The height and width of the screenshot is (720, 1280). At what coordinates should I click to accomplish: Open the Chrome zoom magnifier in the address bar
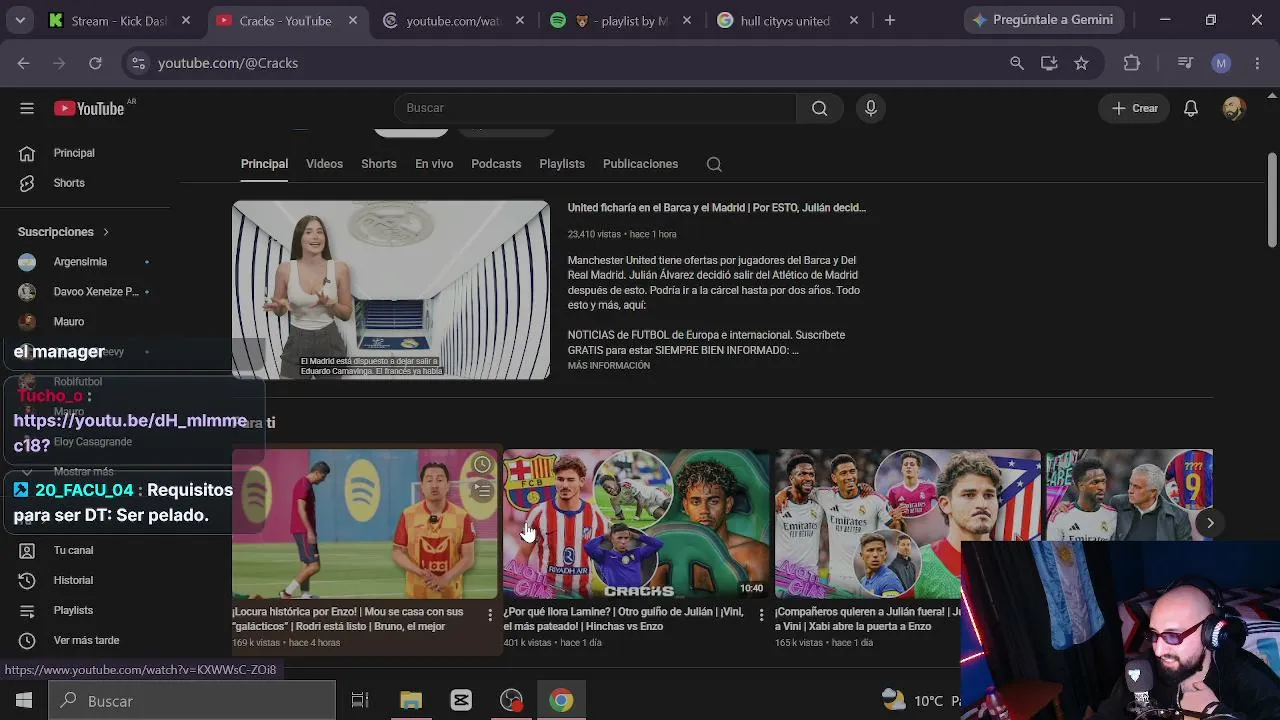(x=1017, y=63)
